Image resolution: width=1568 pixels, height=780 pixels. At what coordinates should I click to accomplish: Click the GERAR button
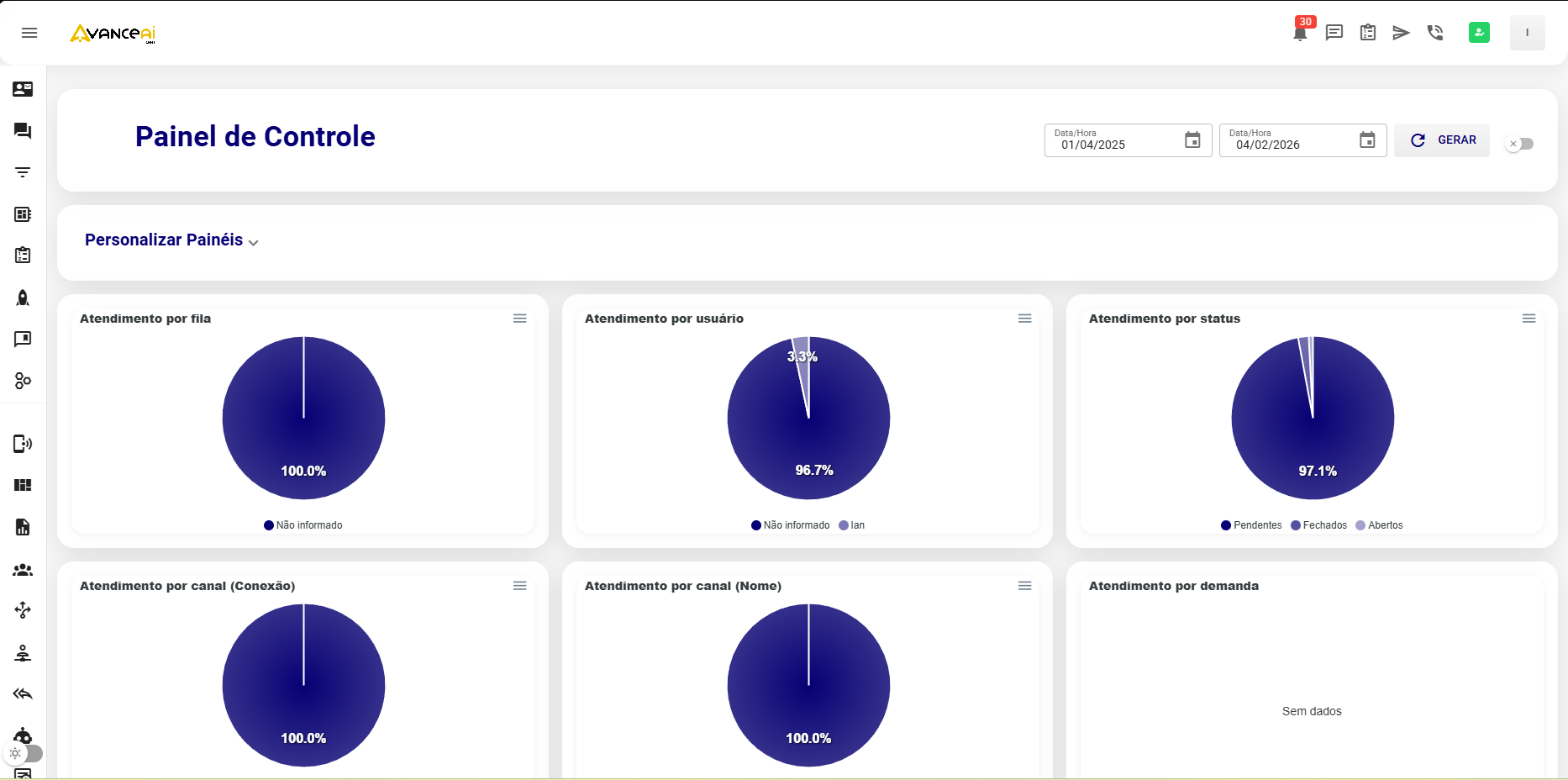pyautogui.click(x=1442, y=140)
